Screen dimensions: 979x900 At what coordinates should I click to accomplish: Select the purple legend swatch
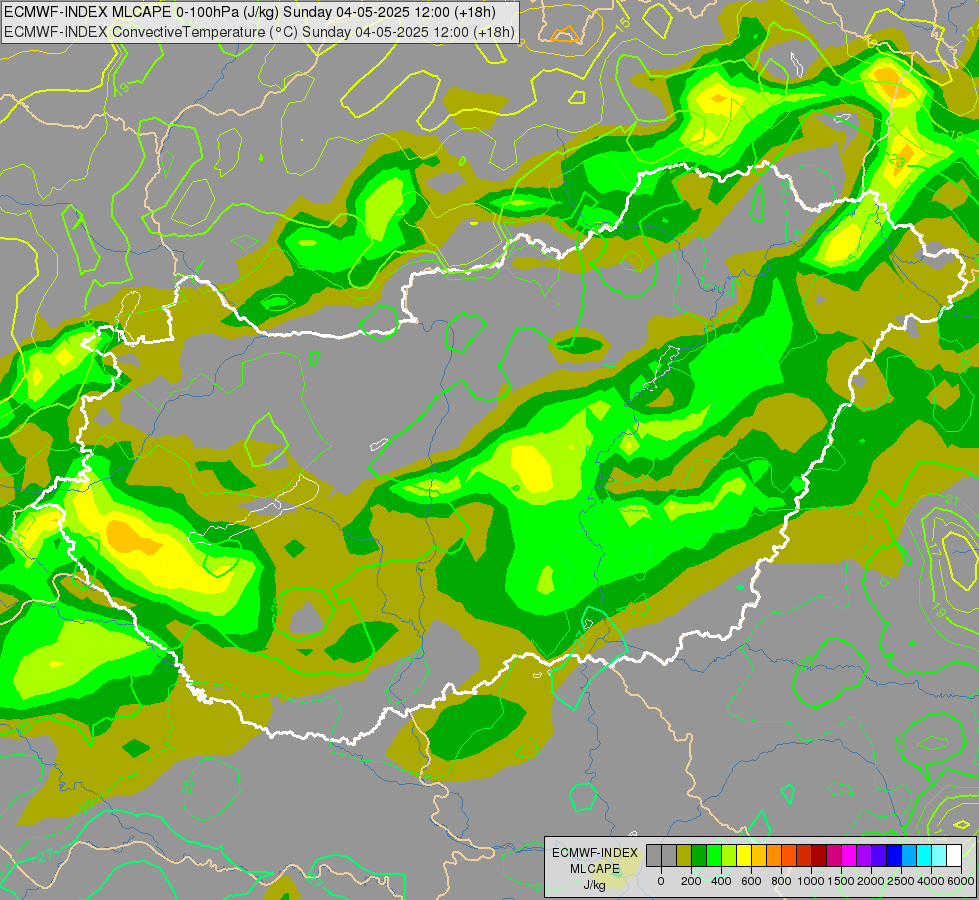tap(865, 856)
